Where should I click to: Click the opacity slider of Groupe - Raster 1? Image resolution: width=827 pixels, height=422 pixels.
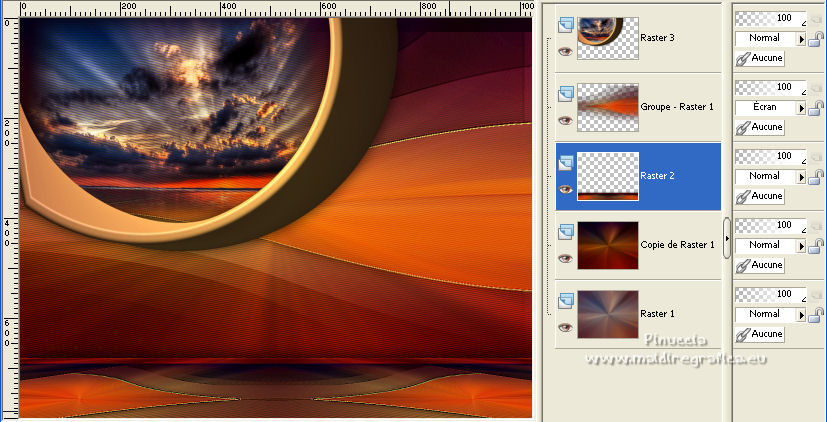pyautogui.click(x=771, y=88)
